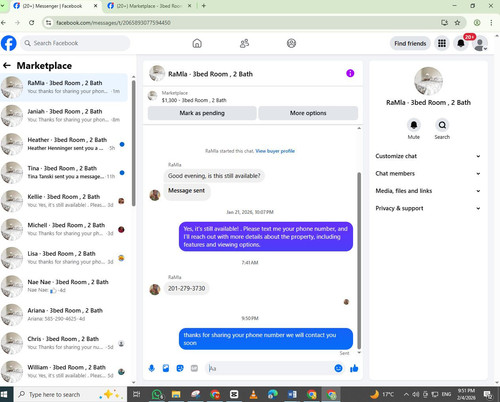Choose a sticker from the sticker icon

180,368
